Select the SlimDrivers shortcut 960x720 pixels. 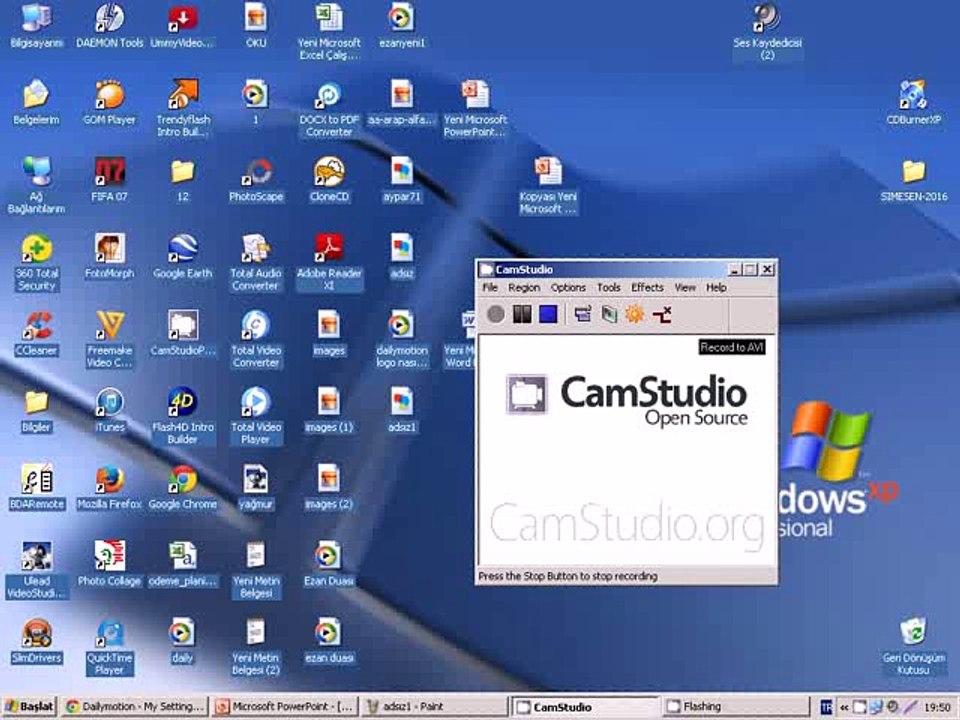(x=37, y=641)
